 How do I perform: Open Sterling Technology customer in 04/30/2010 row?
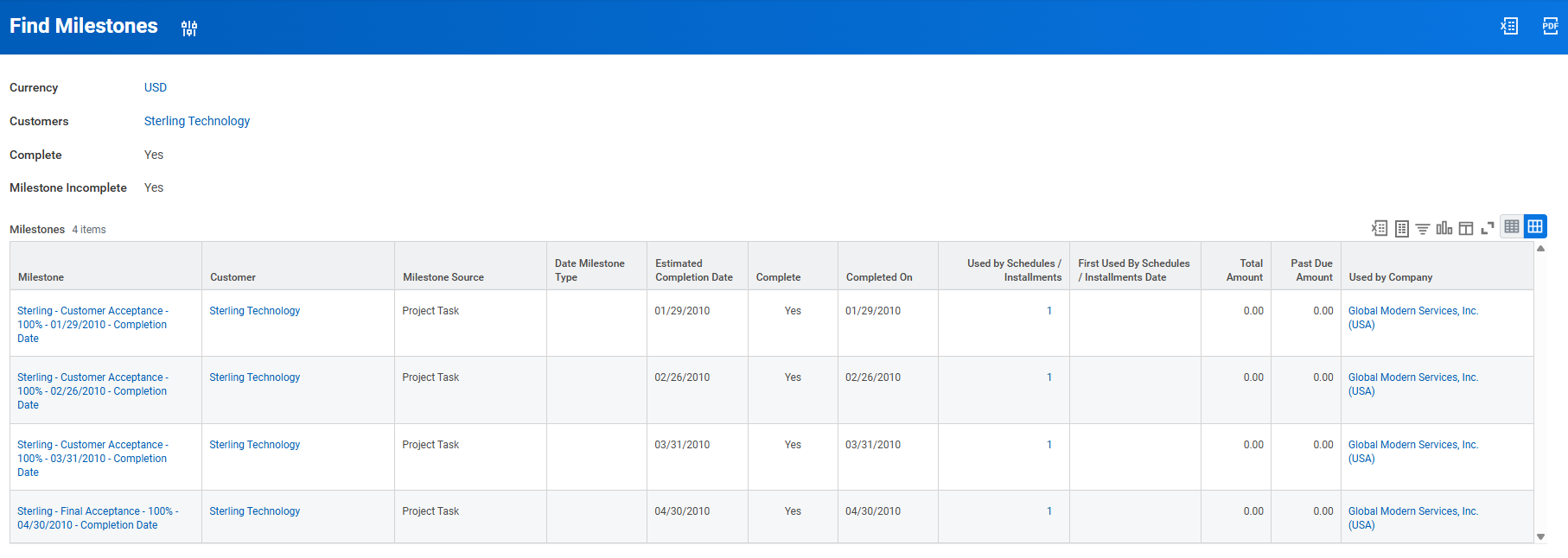255,511
